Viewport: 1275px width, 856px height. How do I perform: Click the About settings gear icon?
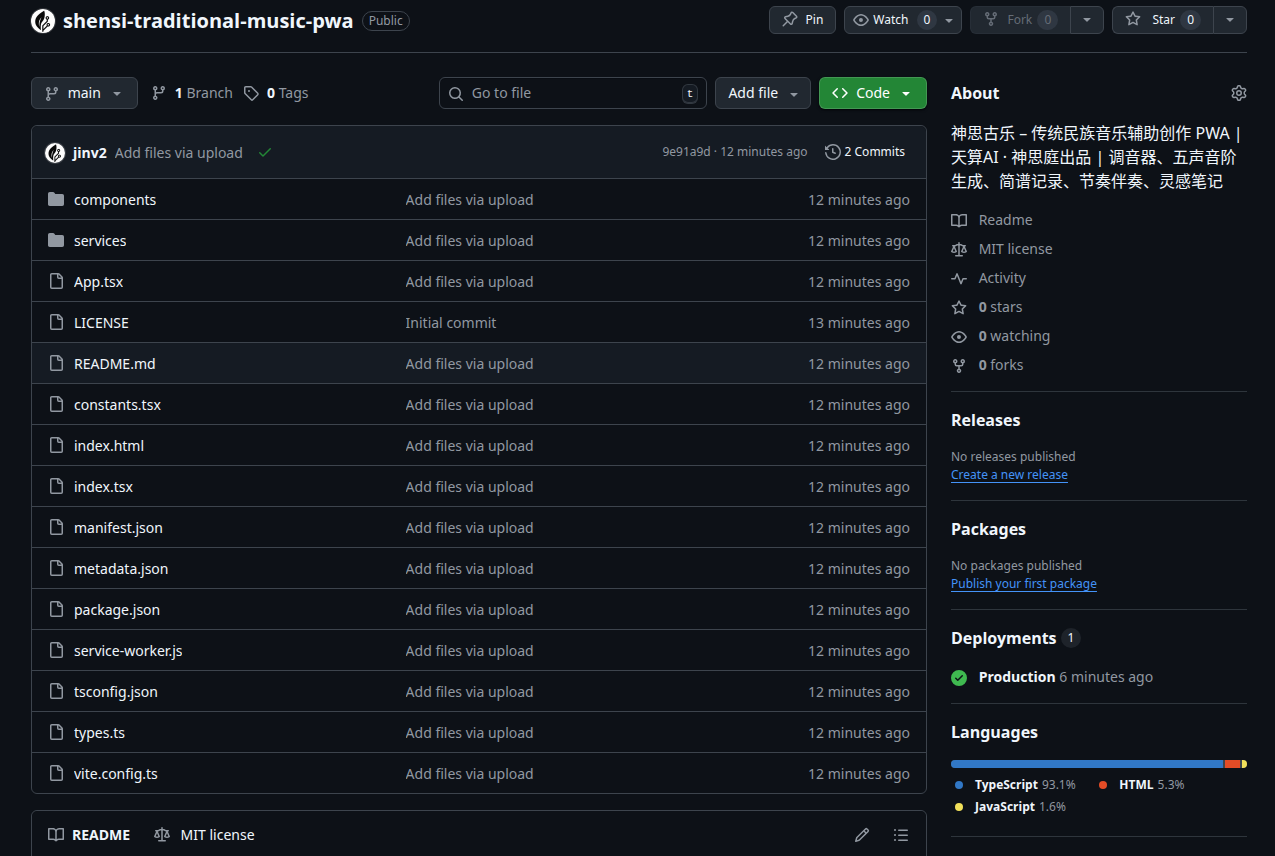[1238, 93]
